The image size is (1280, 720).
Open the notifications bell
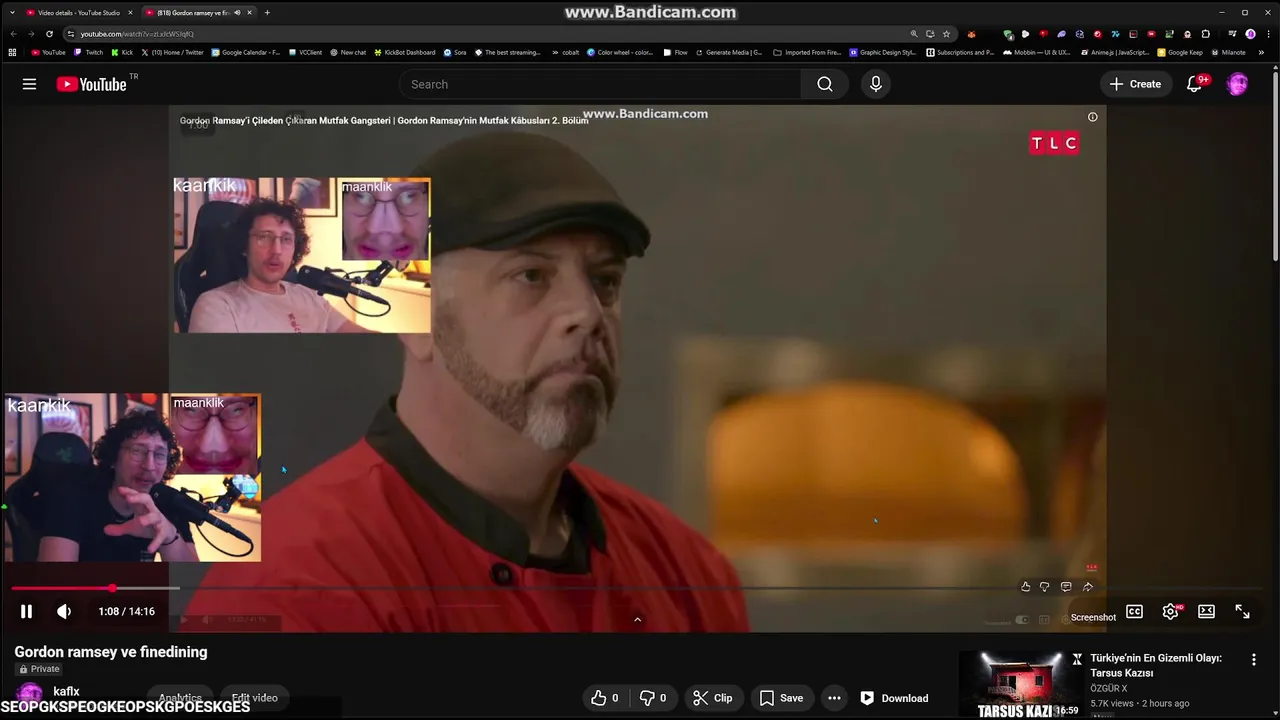1194,84
